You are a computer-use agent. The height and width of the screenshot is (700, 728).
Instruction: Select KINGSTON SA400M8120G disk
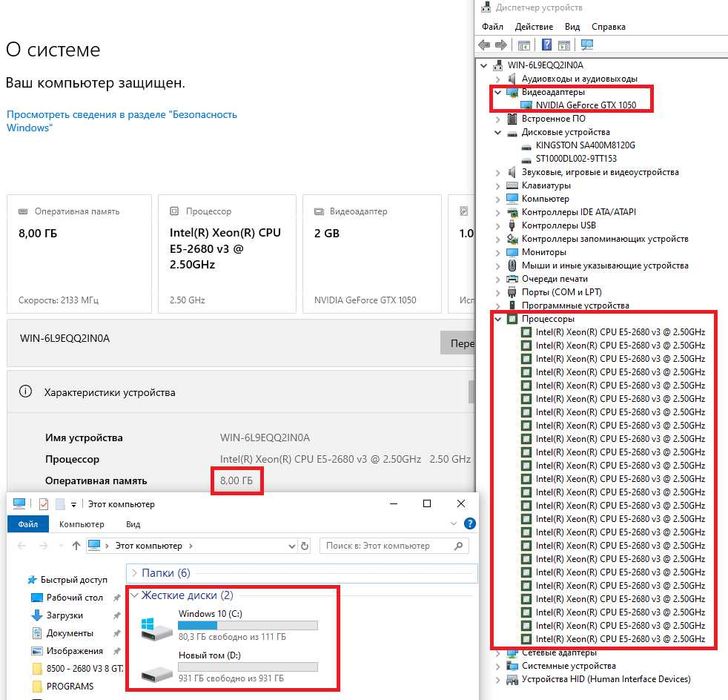tap(585, 145)
